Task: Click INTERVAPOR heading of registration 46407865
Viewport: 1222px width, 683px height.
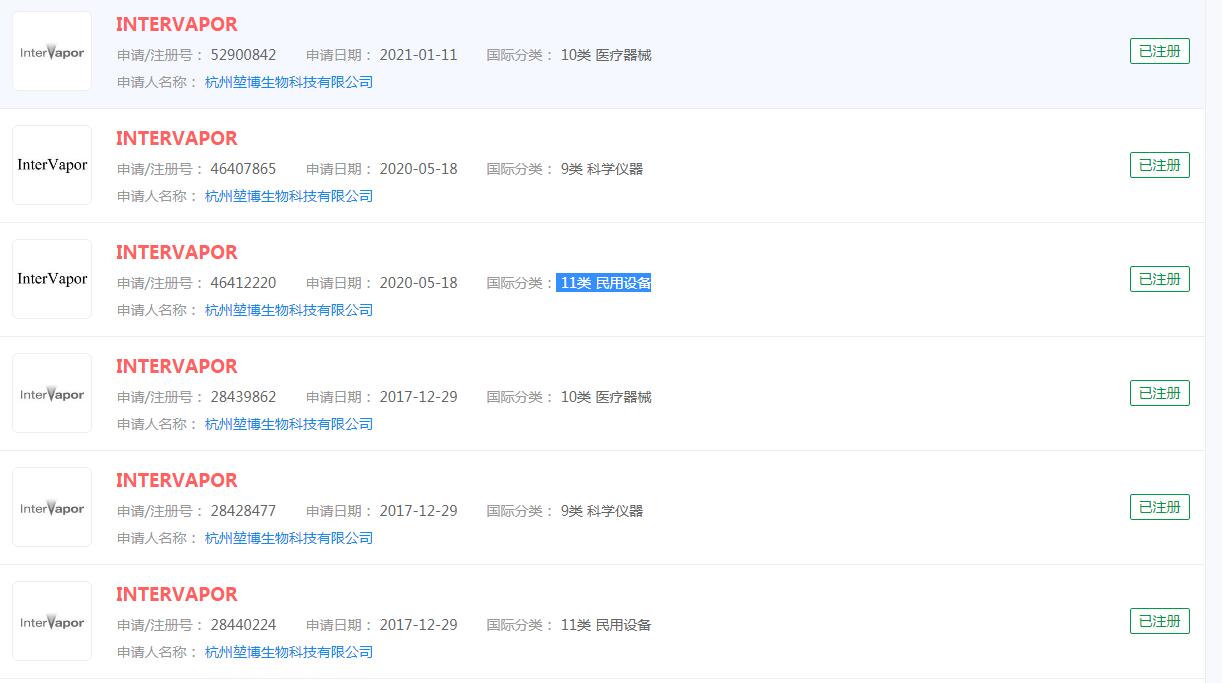Action: pos(177,139)
